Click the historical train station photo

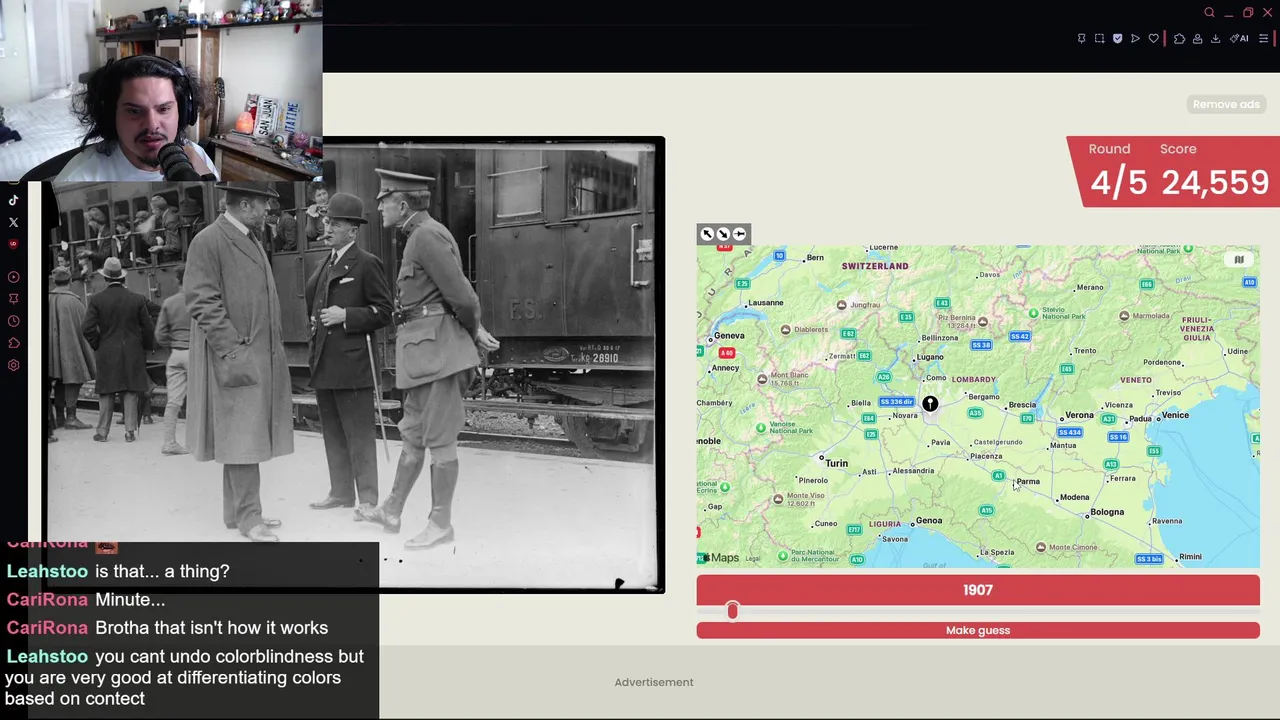pos(355,365)
